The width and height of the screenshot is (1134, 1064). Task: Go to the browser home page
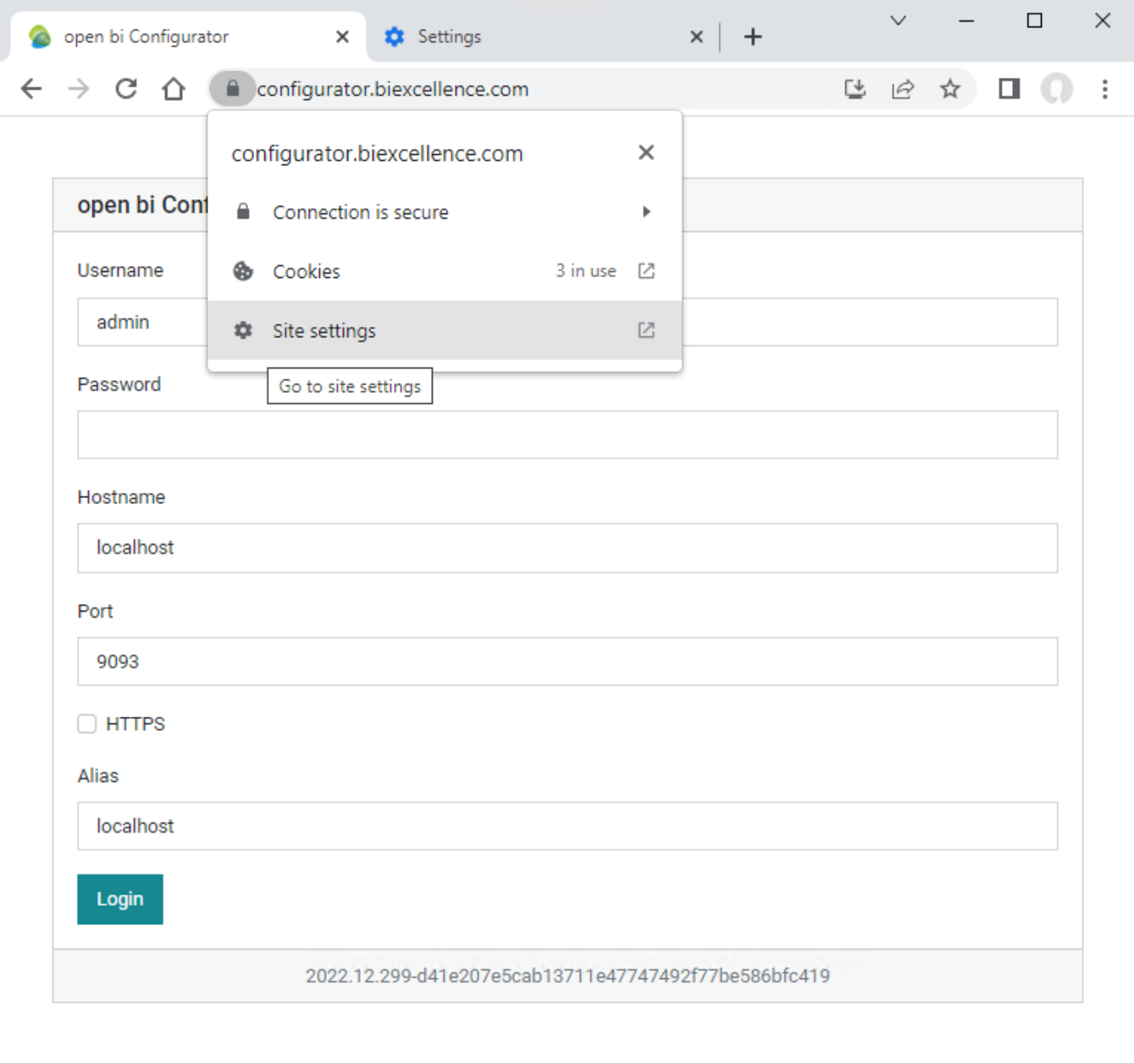(174, 89)
